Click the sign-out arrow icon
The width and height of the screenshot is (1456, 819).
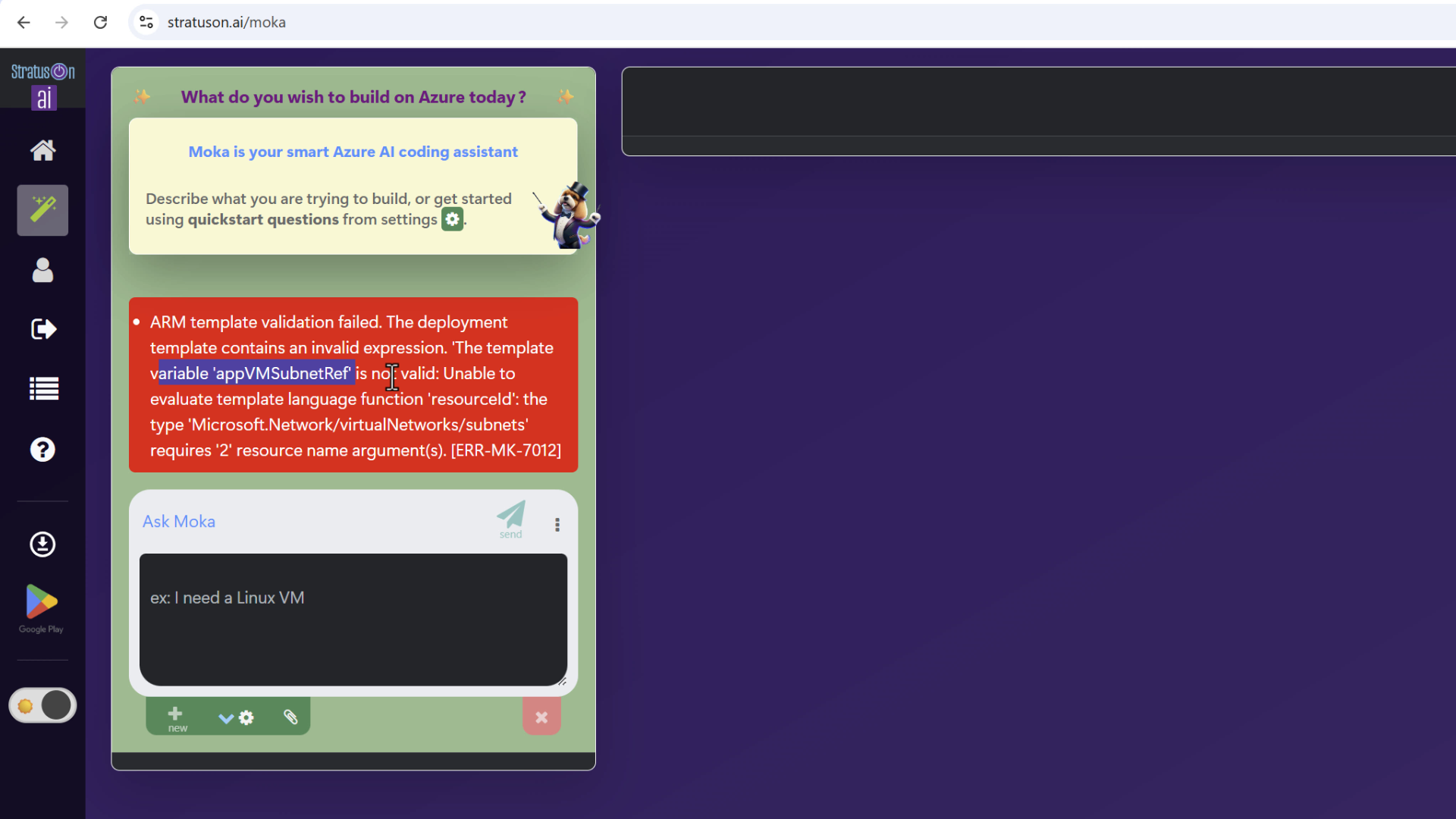[x=42, y=329]
